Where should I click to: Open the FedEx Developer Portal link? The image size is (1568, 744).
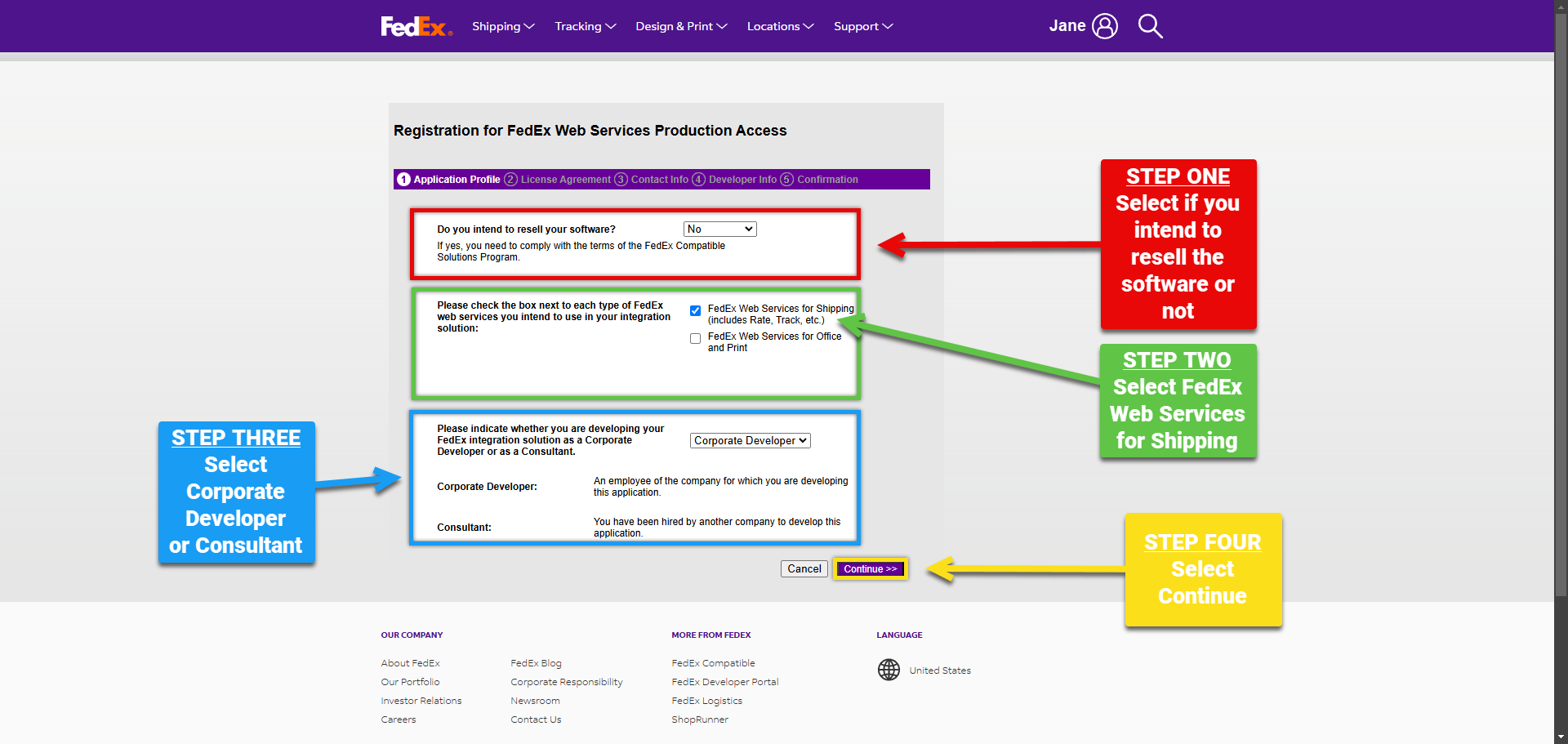[x=725, y=682]
